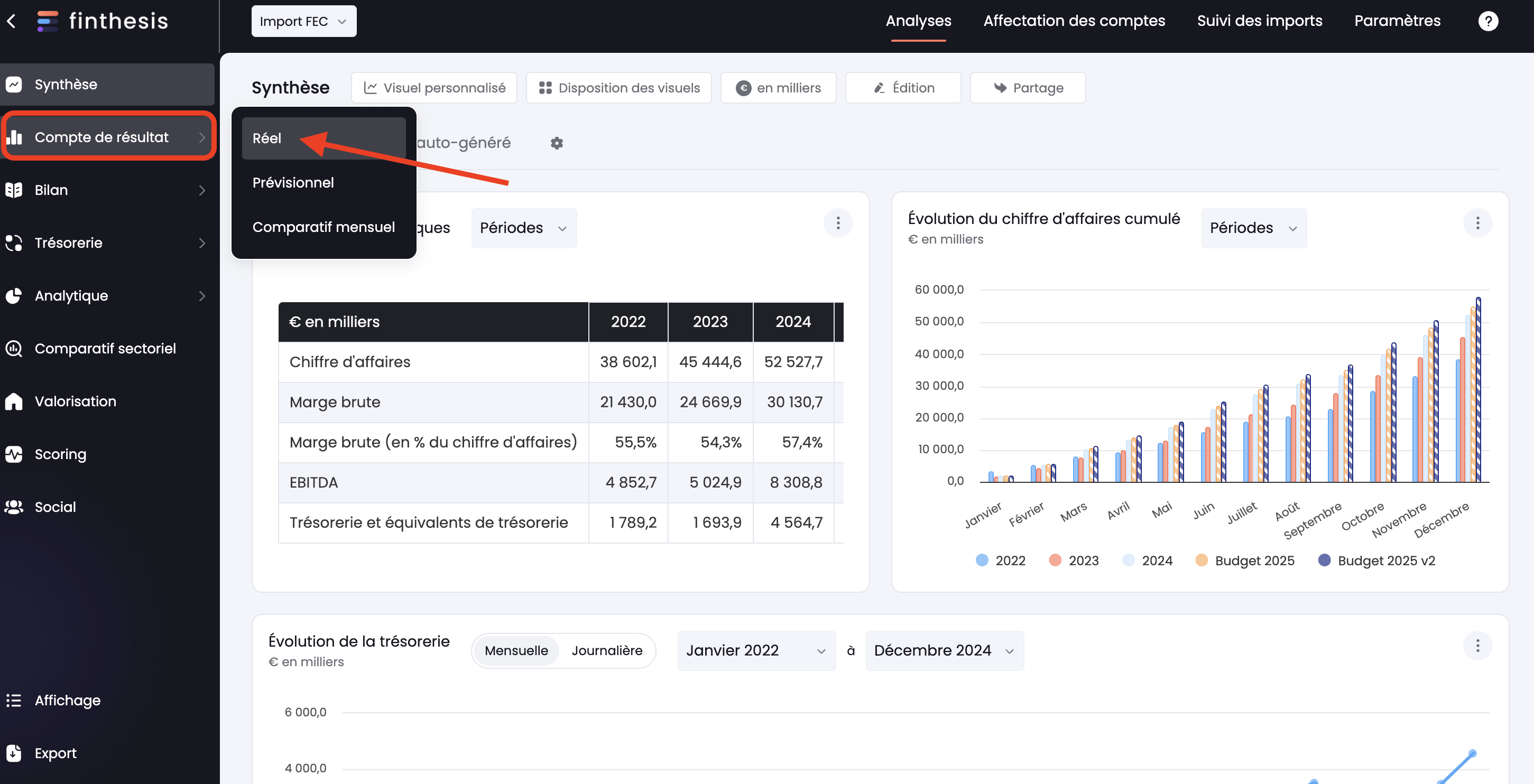This screenshot has height=784, width=1534.
Task: Click the Édition button label
Action: tap(913, 88)
